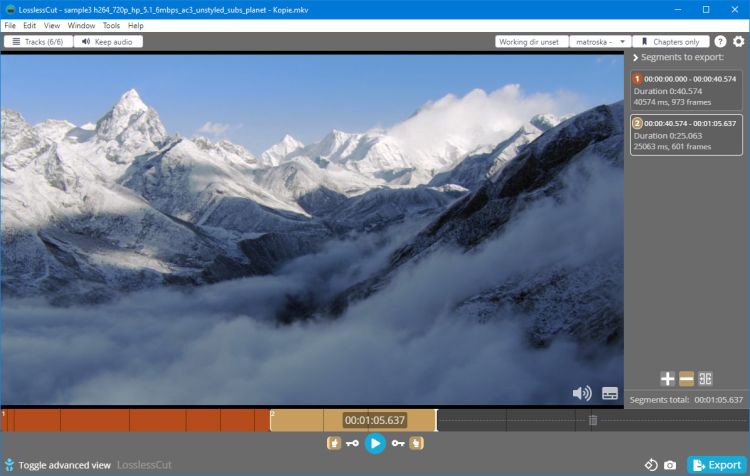Open settings via gear icon

pyautogui.click(x=738, y=42)
